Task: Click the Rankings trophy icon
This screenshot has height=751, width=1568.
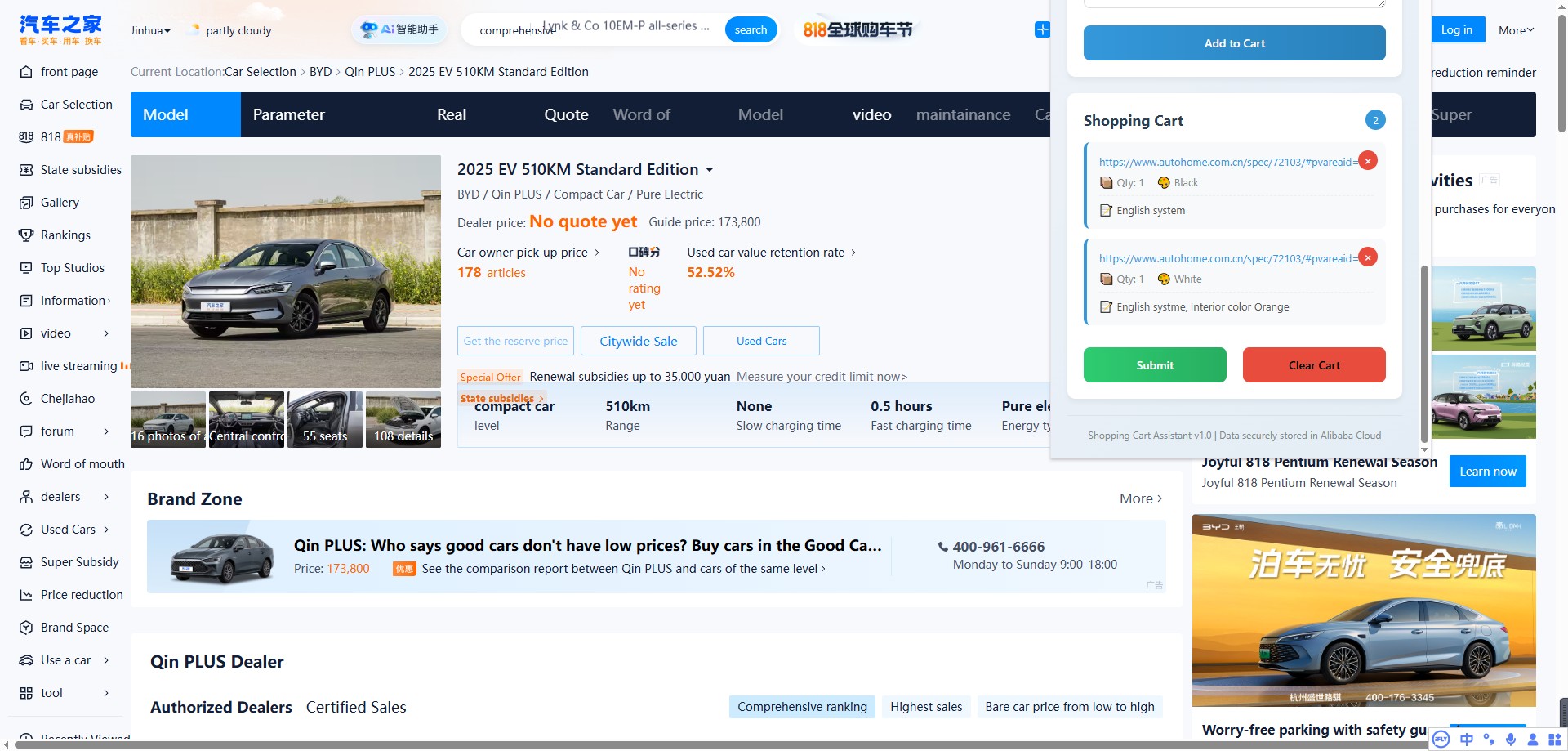Action: 26,235
